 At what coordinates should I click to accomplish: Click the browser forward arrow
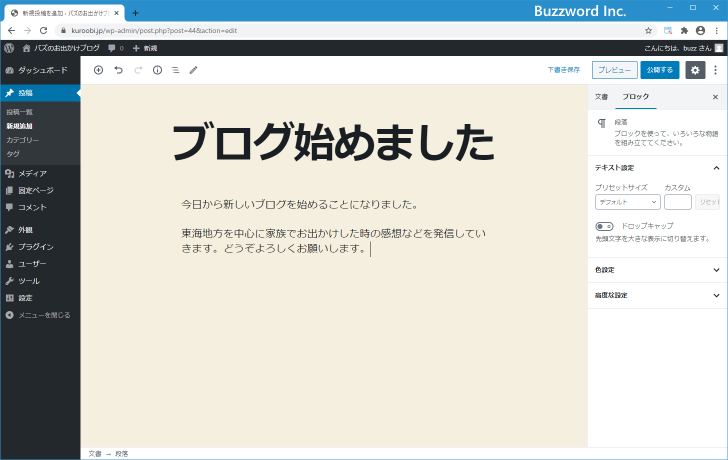point(27,31)
